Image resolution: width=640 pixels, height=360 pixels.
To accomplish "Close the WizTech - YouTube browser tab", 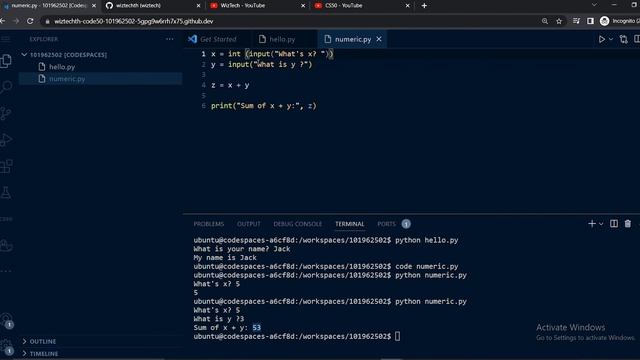I will pyautogui.click(x=302, y=6).
